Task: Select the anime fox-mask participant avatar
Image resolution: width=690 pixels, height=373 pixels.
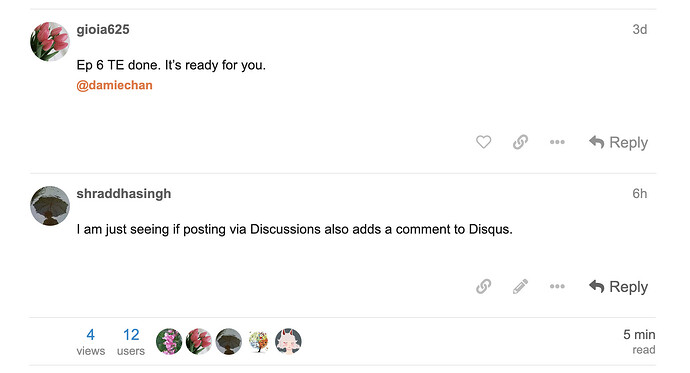Action: (288, 341)
